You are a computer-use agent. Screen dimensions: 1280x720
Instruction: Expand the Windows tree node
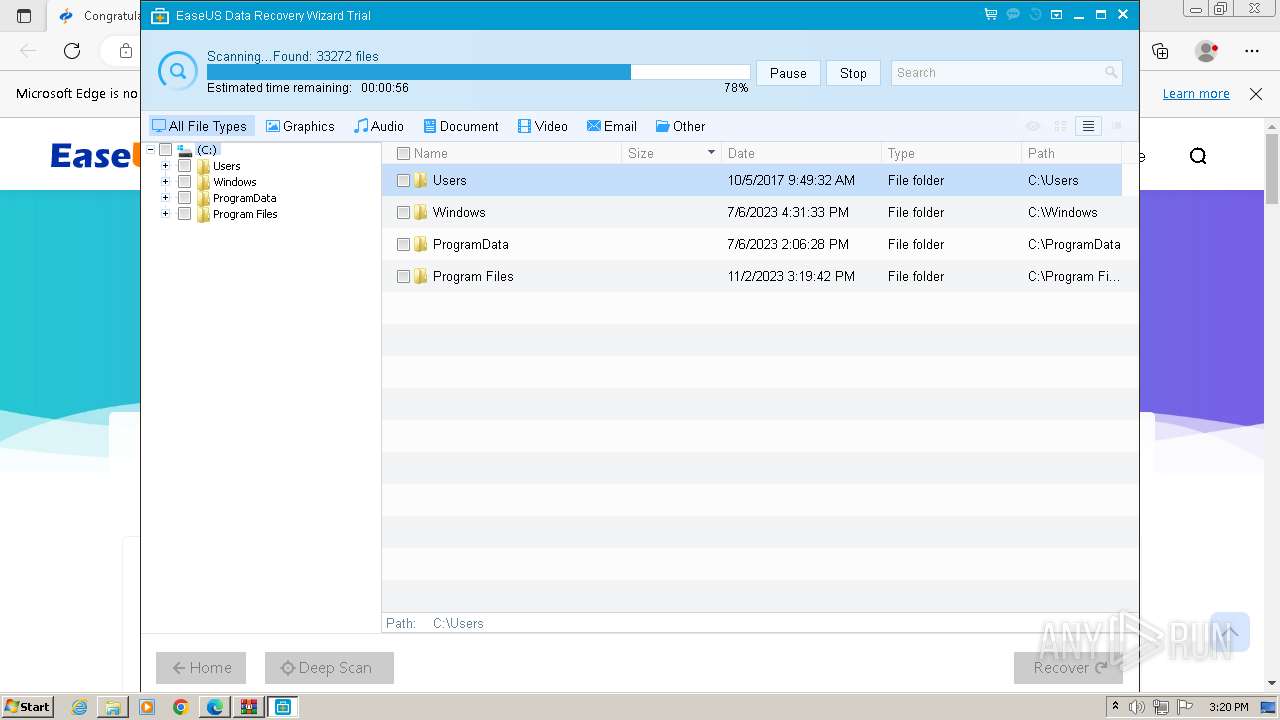(165, 182)
